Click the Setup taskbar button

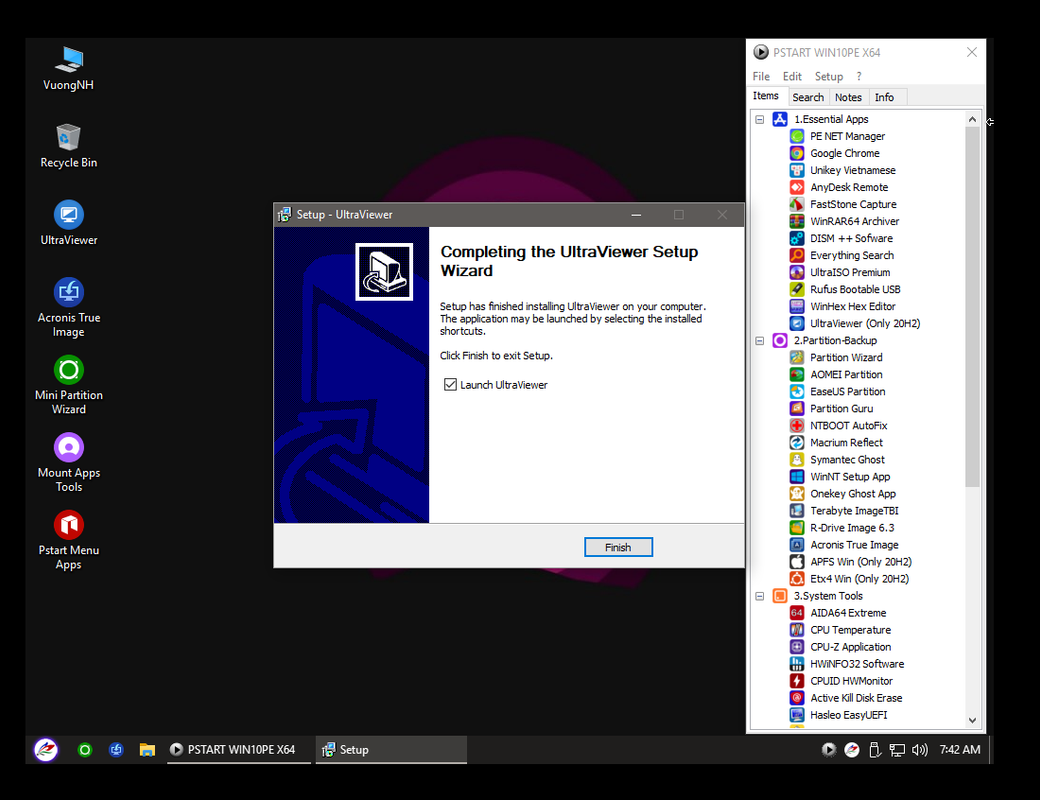click(x=391, y=750)
